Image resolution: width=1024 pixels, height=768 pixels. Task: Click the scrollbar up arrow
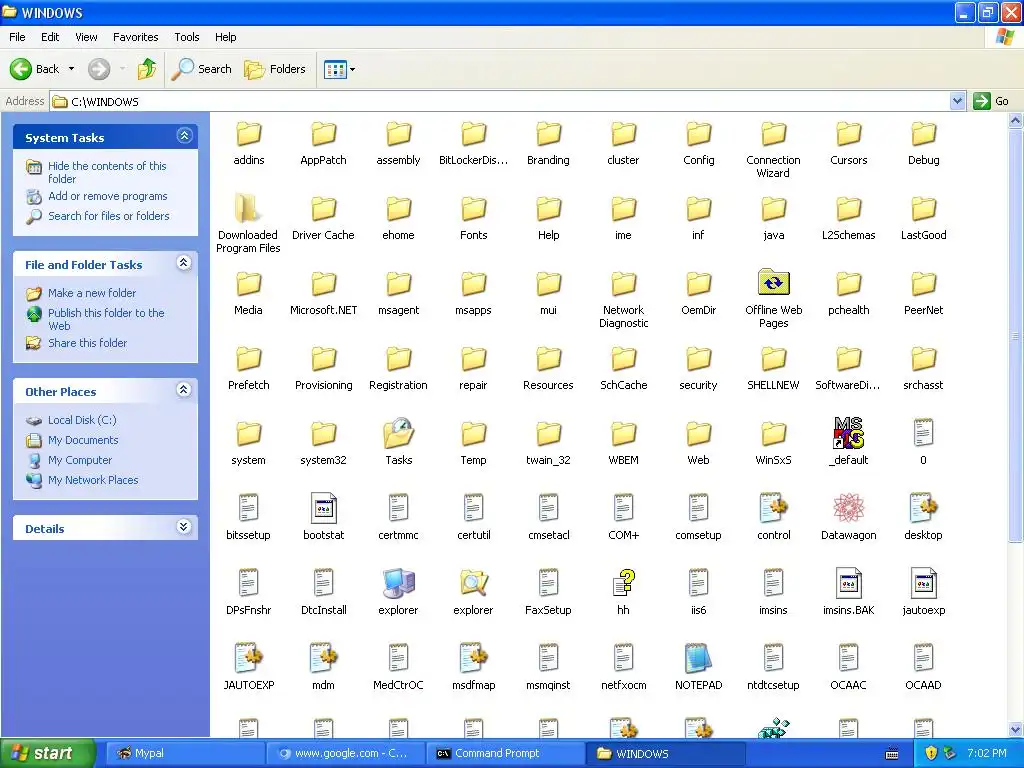point(1016,120)
